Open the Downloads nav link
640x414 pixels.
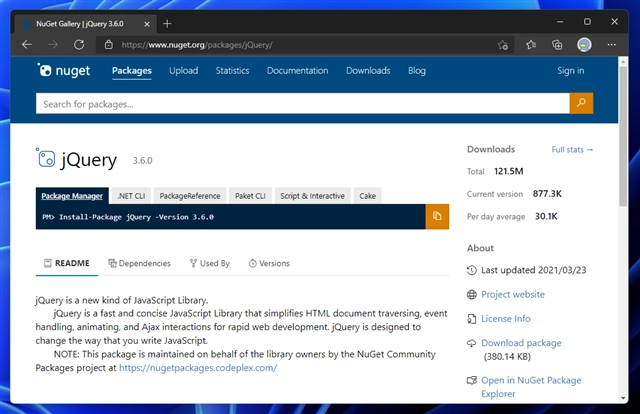point(368,71)
